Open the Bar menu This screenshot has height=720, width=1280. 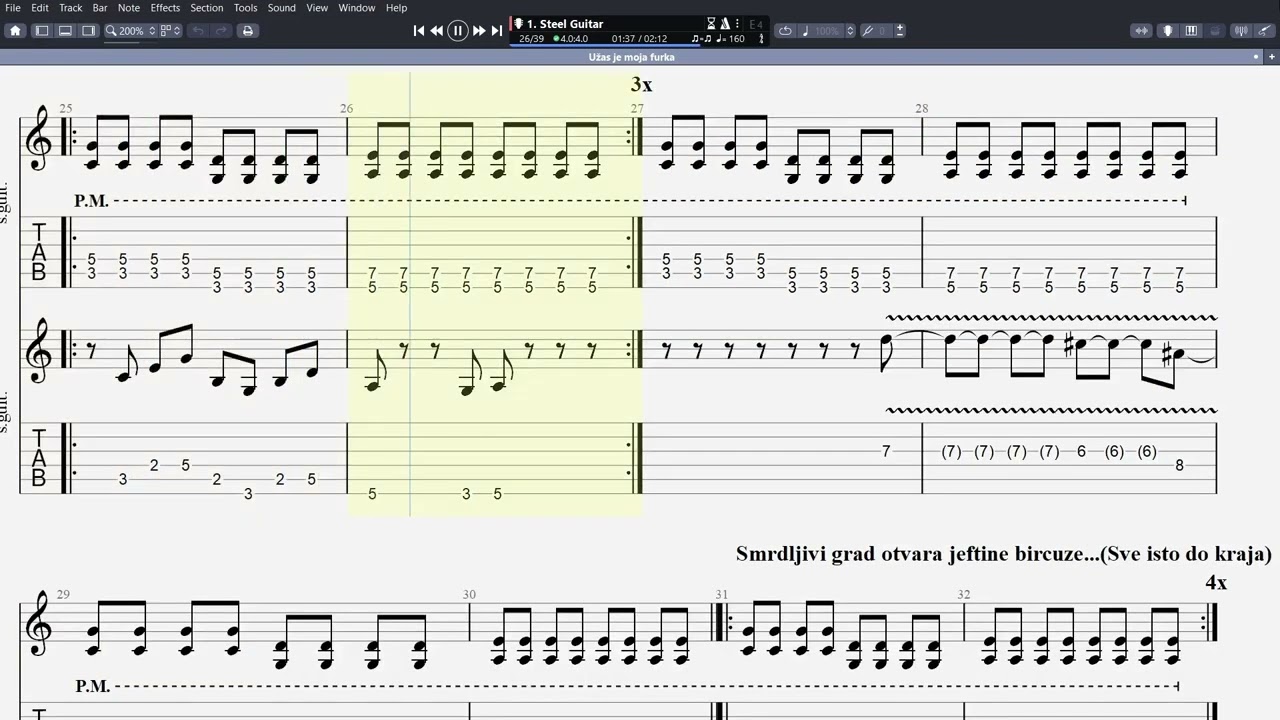click(100, 8)
